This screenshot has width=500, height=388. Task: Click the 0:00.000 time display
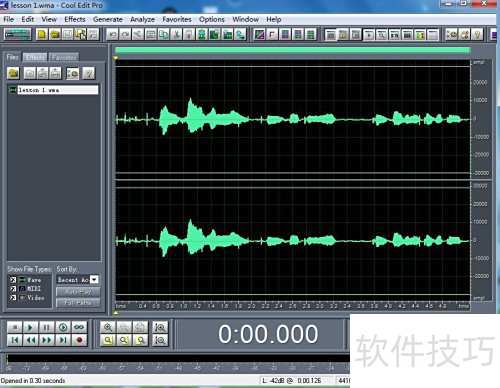click(268, 334)
